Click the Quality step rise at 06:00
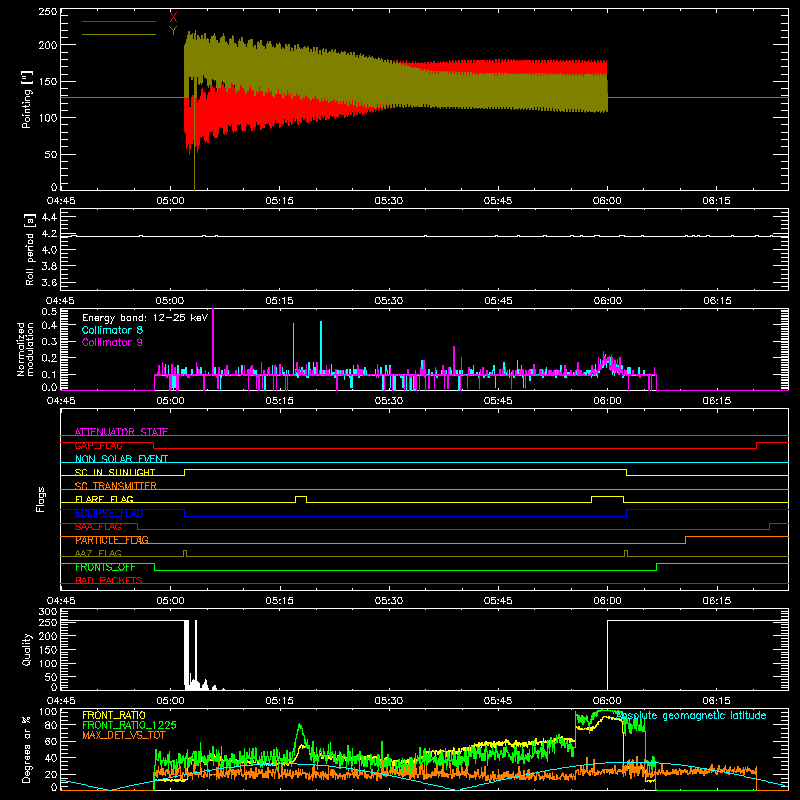The height and width of the screenshot is (800, 800). click(608, 655)
